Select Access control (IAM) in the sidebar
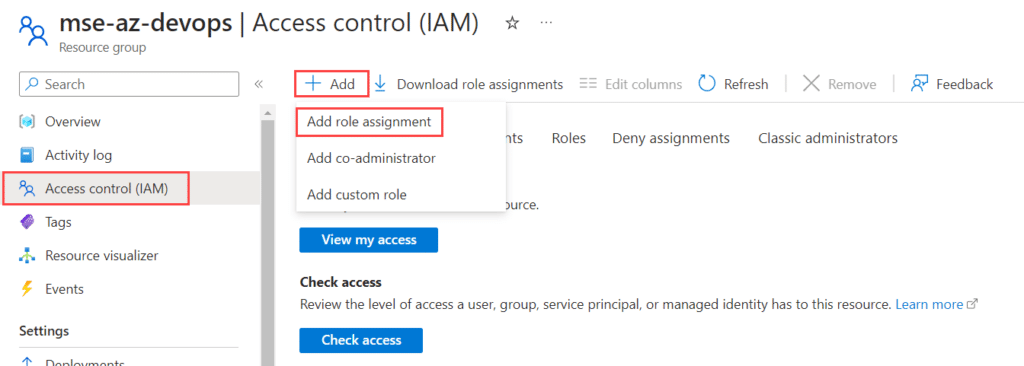The height and width of the screenshot is (366, 1024). (x=131, y=189)
